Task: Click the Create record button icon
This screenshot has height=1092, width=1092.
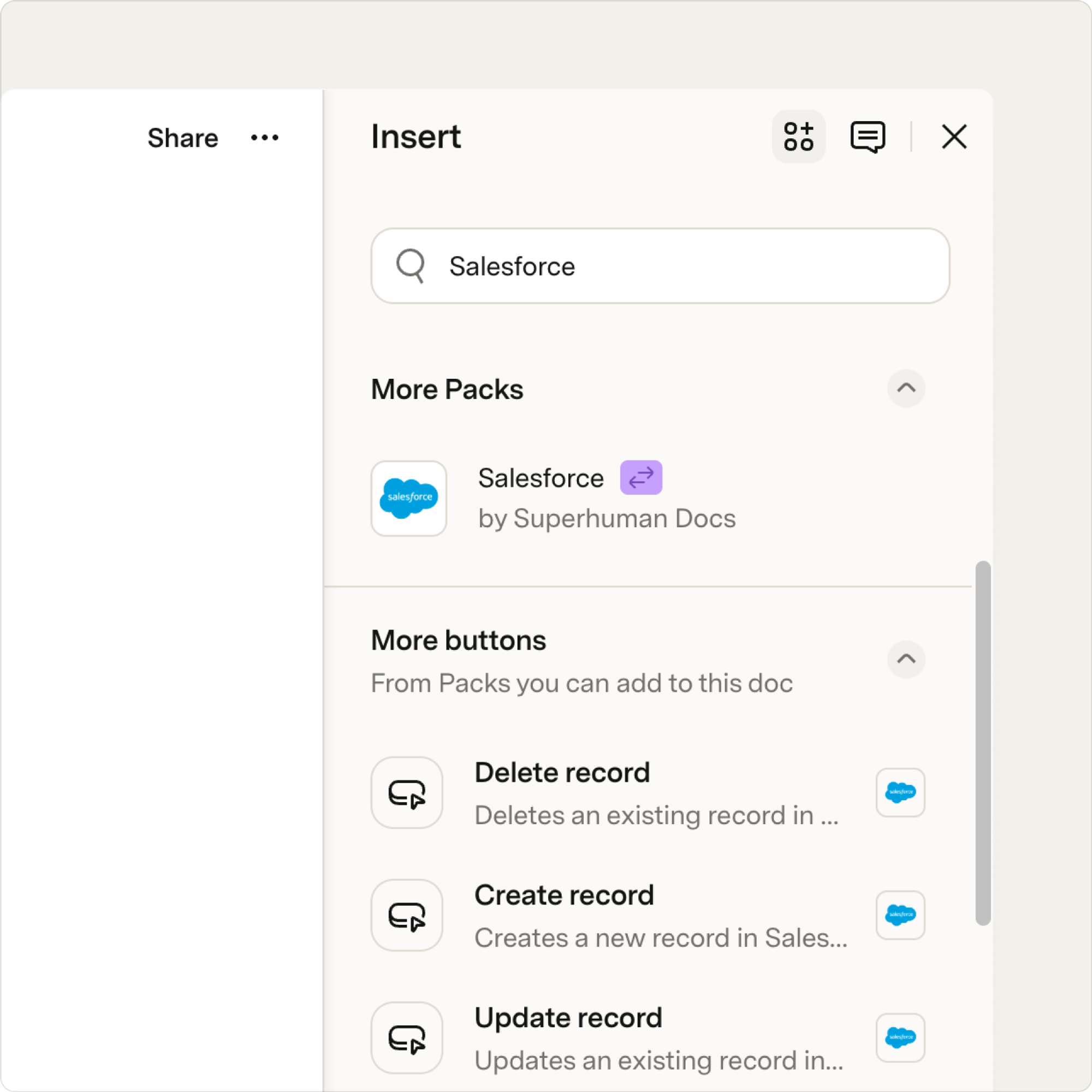Action: pyautogui.click(x=406, y=915)
